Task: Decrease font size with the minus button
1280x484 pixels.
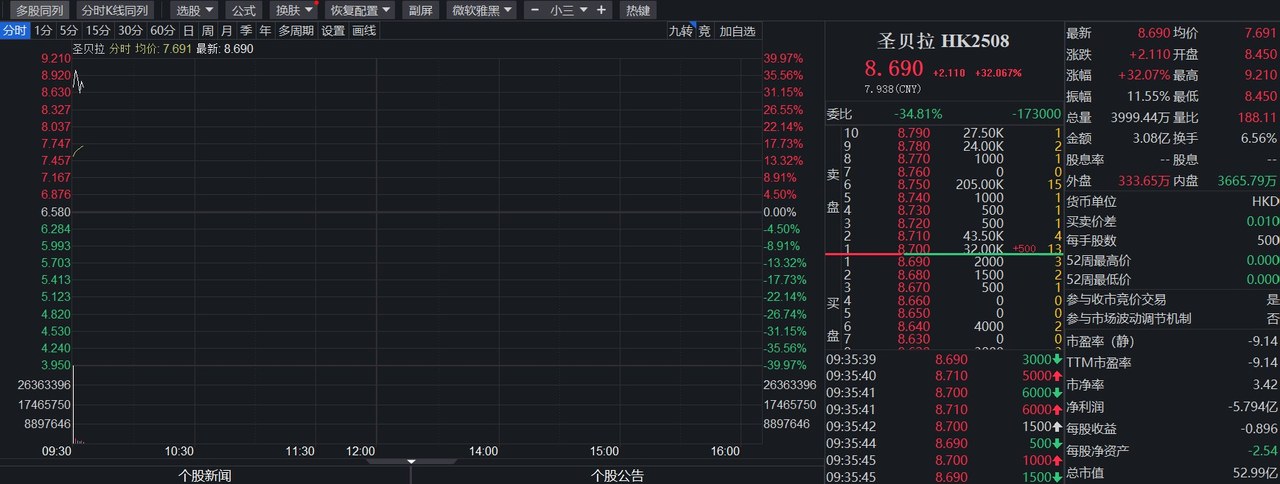Action: 535,10
